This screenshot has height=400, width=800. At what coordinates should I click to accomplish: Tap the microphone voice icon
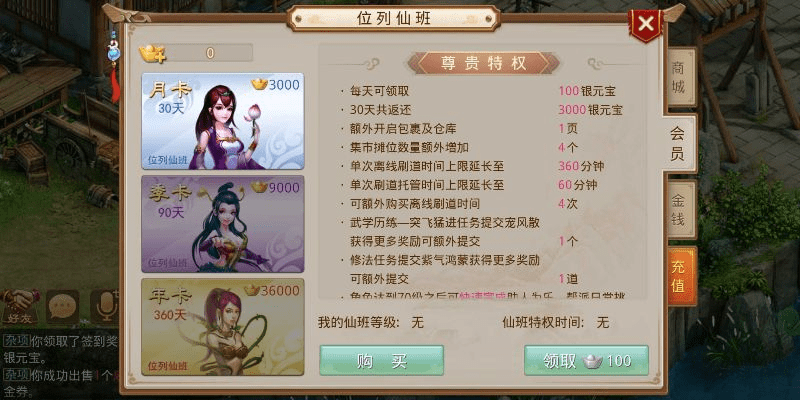[106, 307]
